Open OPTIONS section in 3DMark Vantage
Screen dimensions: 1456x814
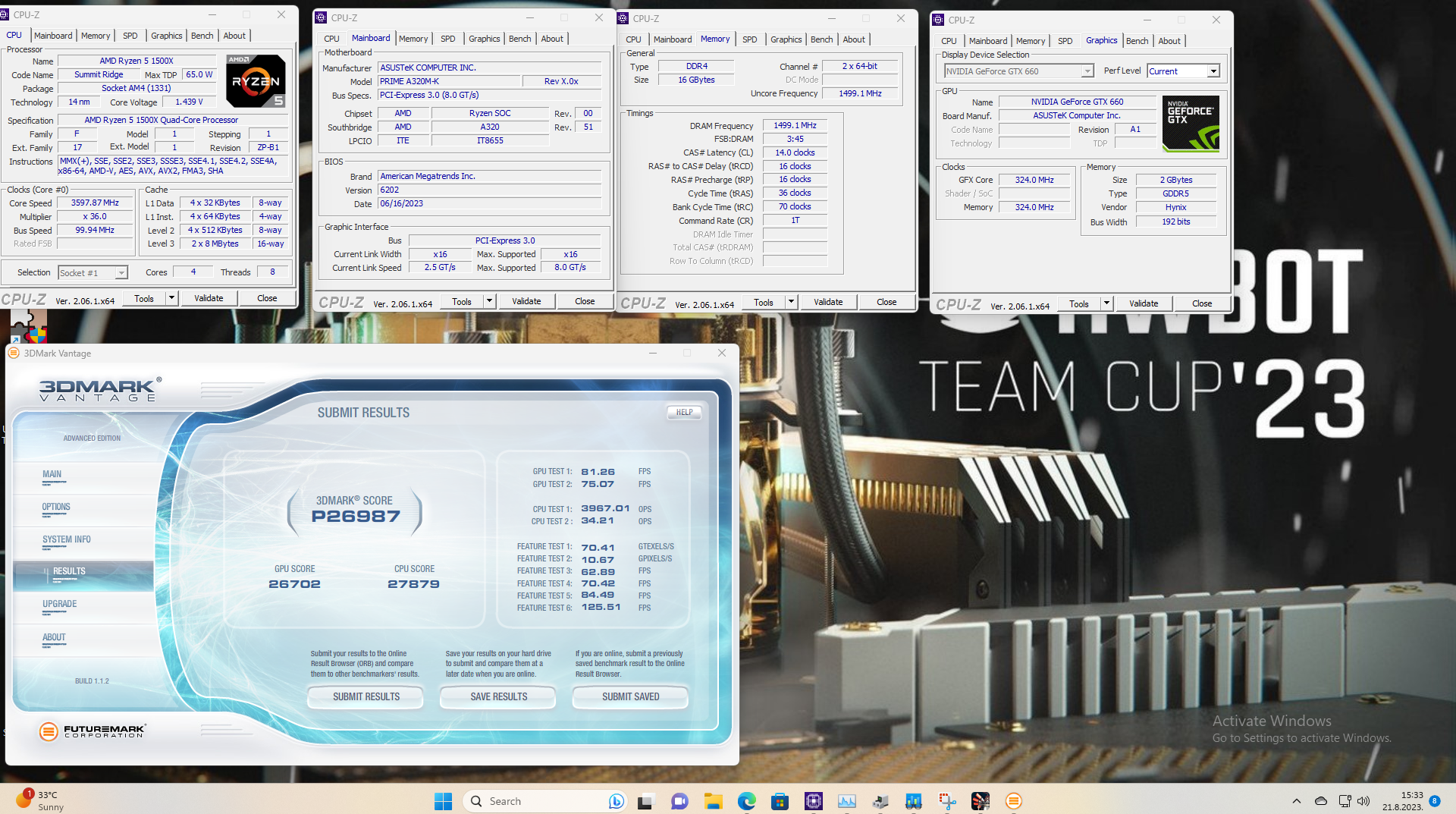tap(83, 509)
